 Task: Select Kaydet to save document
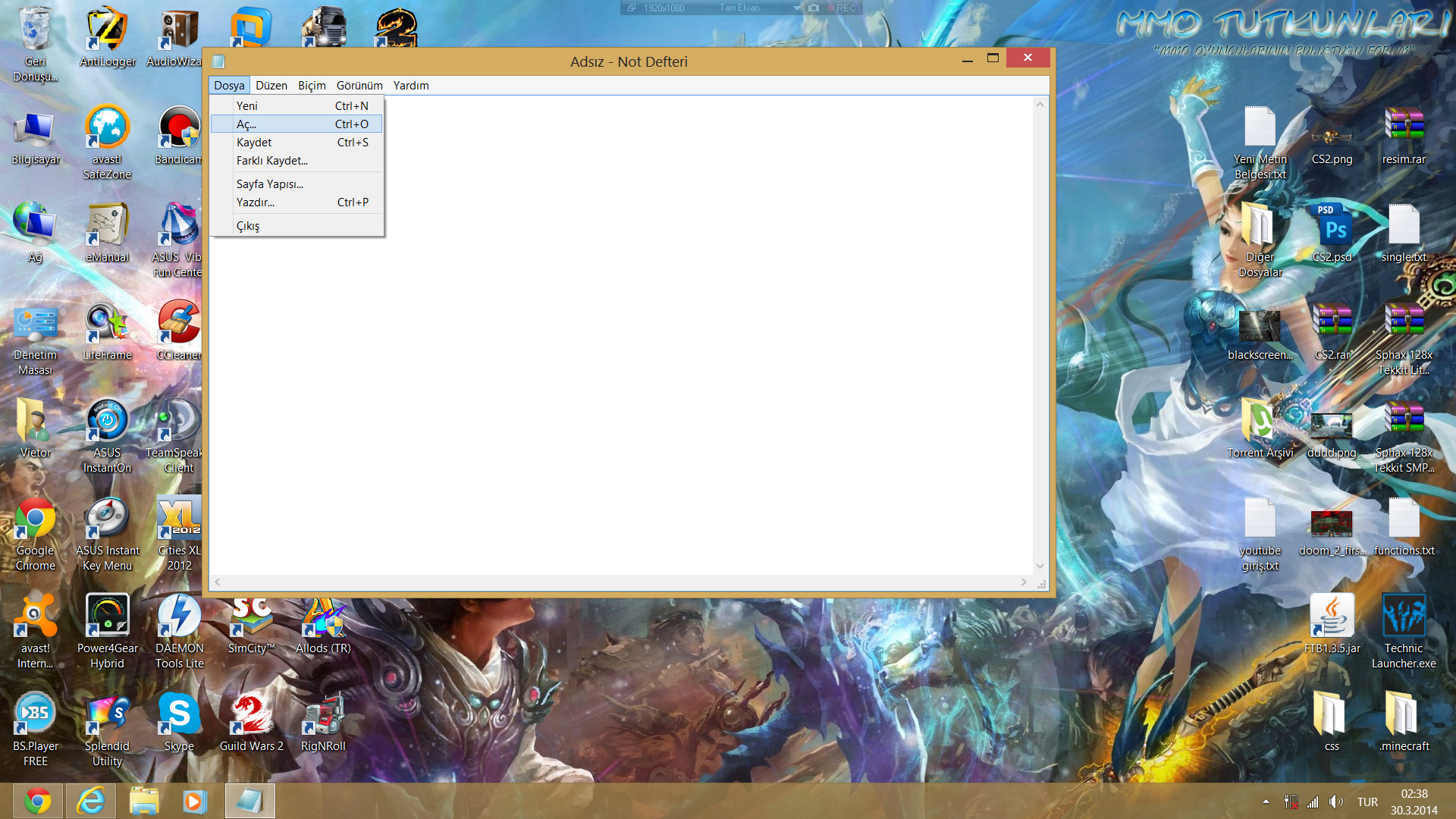pyautogui.click(x=253, y=142)
